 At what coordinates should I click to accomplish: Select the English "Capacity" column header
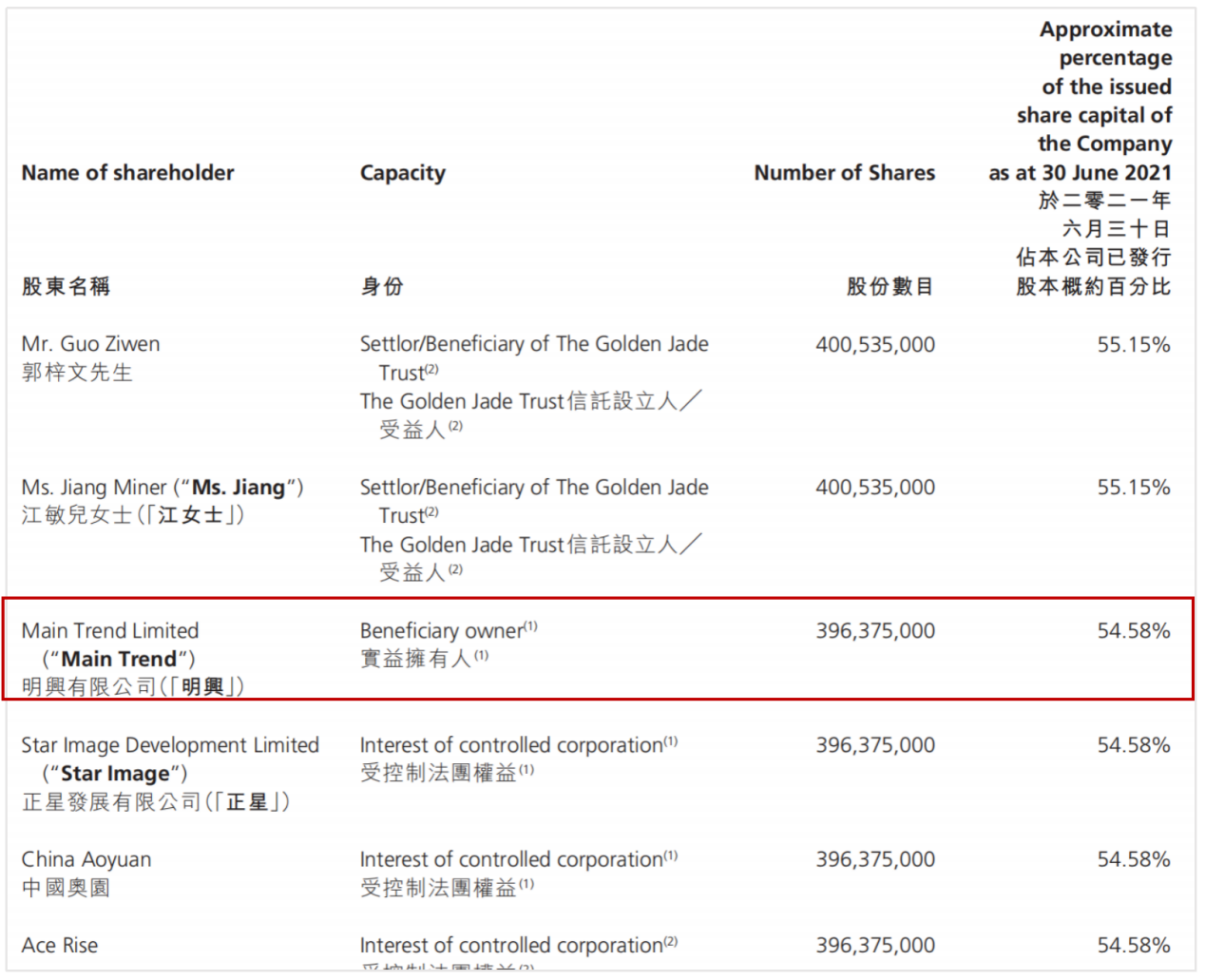coord(402,173)
